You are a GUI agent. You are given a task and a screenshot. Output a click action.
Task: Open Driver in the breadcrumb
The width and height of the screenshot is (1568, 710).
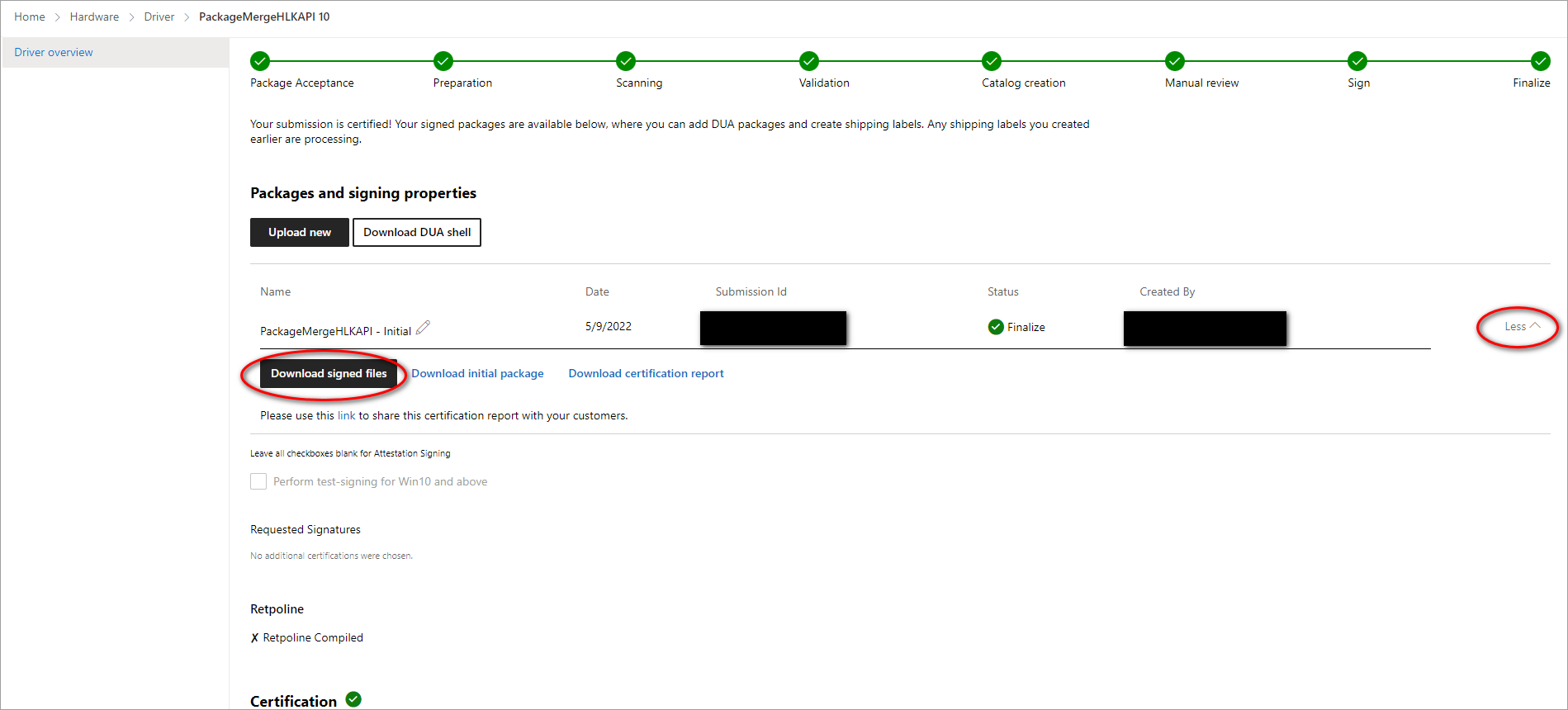click(159, 17)
